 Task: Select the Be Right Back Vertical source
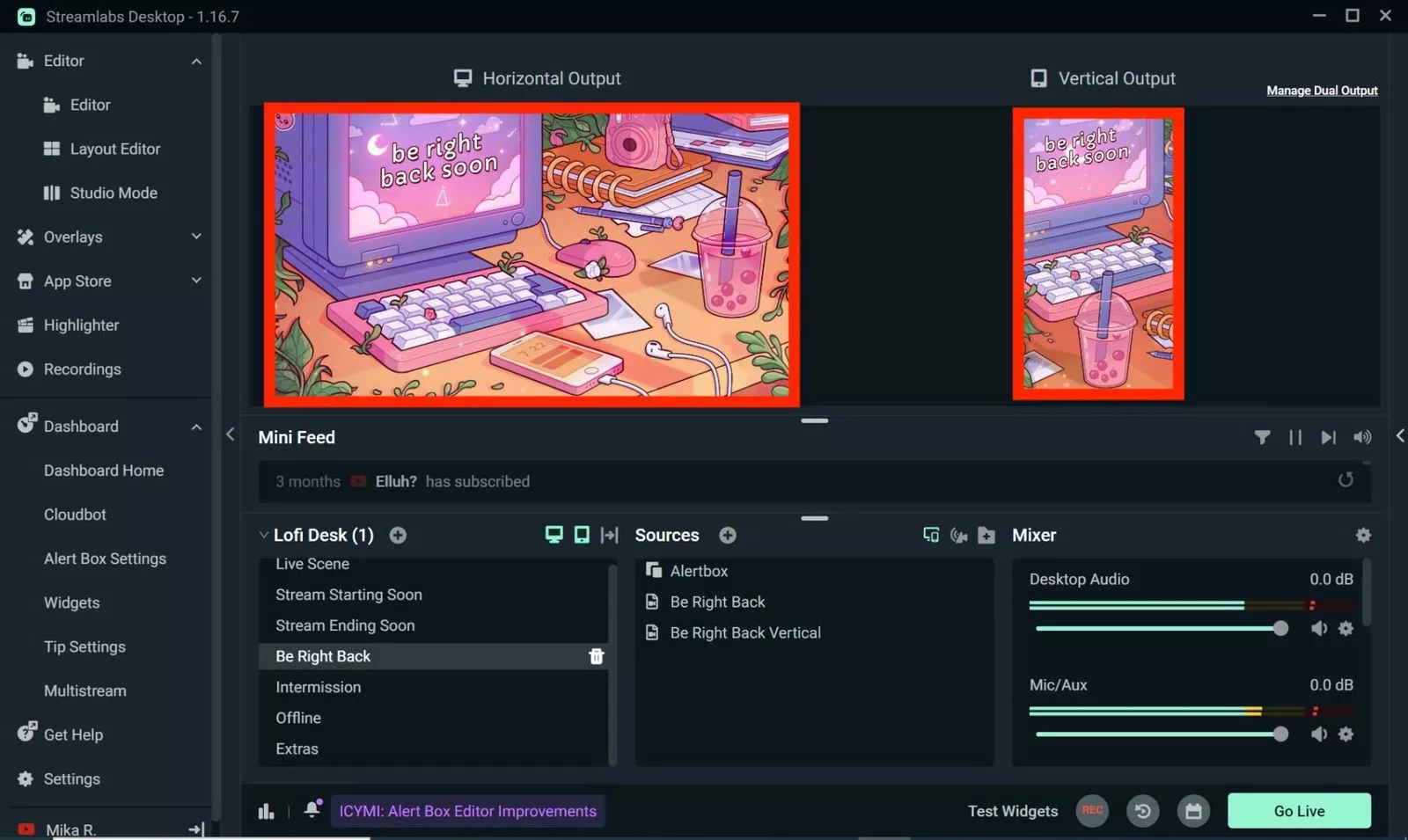[x=744, y=632]
